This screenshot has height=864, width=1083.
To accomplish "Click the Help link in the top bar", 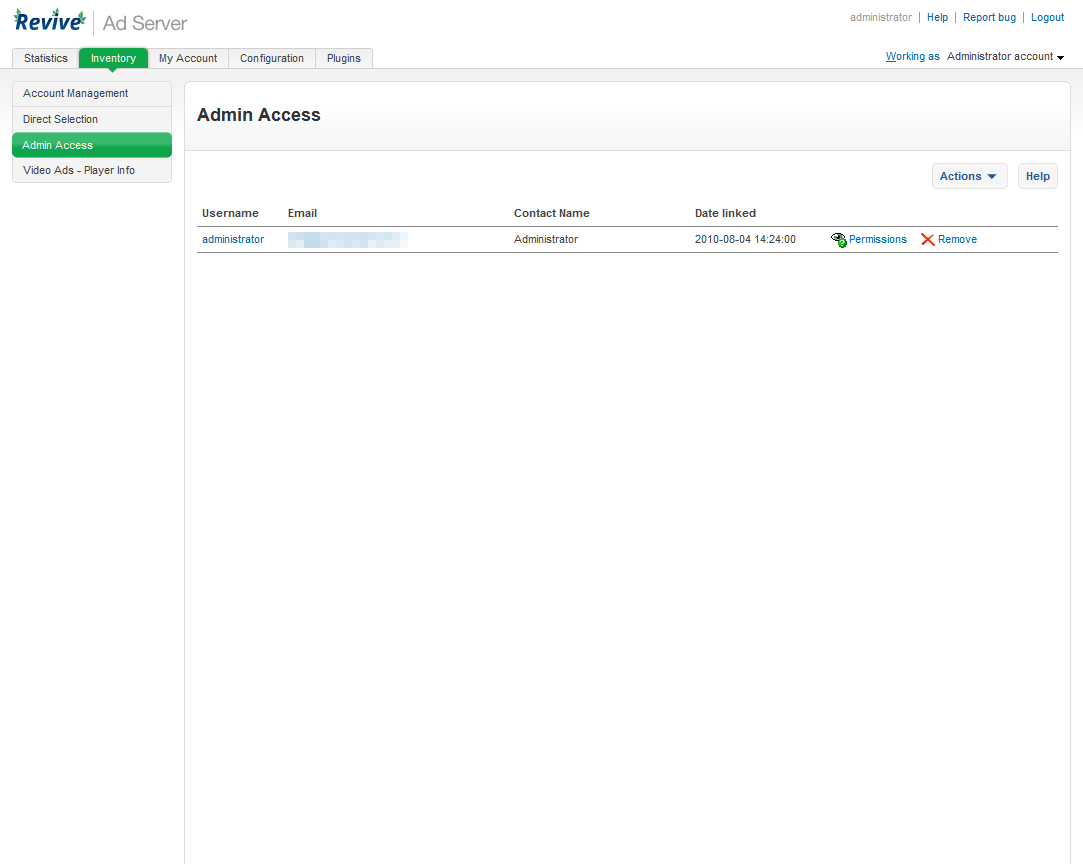I will coord(937,17).
